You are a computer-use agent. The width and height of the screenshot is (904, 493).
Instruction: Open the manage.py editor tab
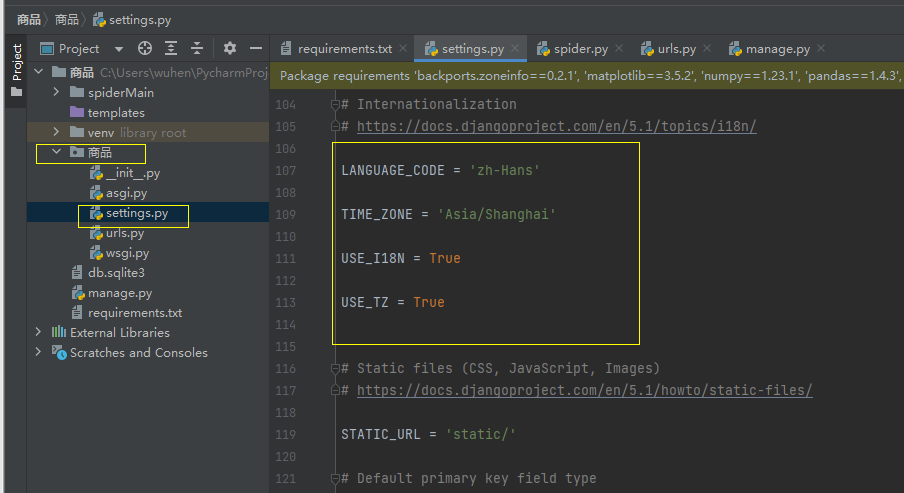coord(777,48)
